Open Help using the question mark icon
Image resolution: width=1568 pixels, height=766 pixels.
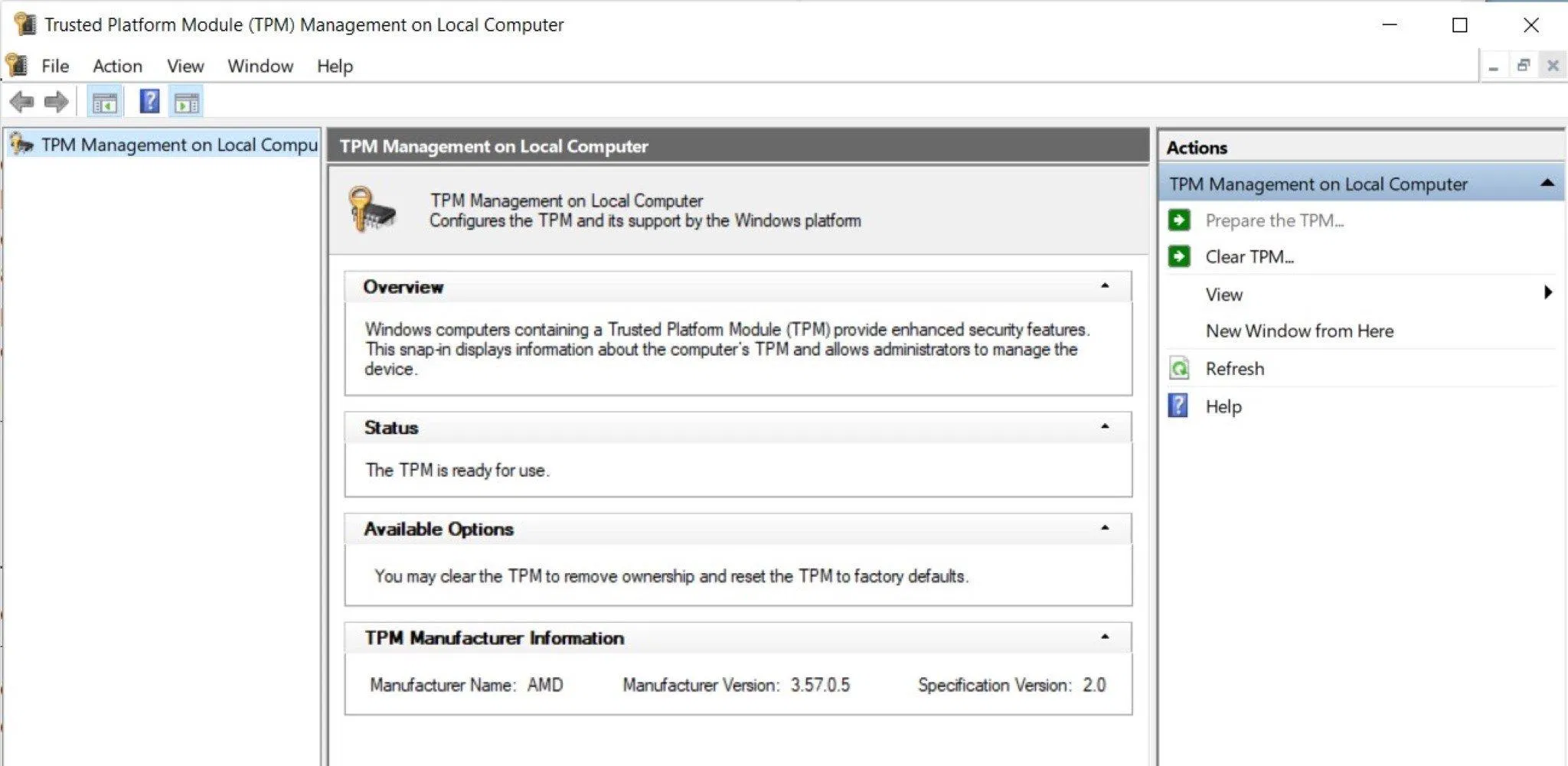point(149,100)
